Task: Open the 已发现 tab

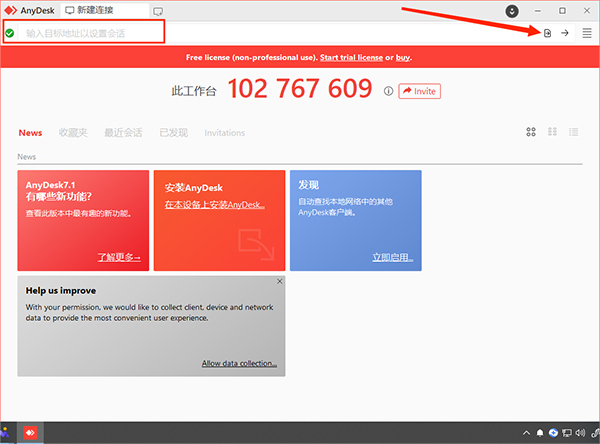Action: (x=174, y=133)
